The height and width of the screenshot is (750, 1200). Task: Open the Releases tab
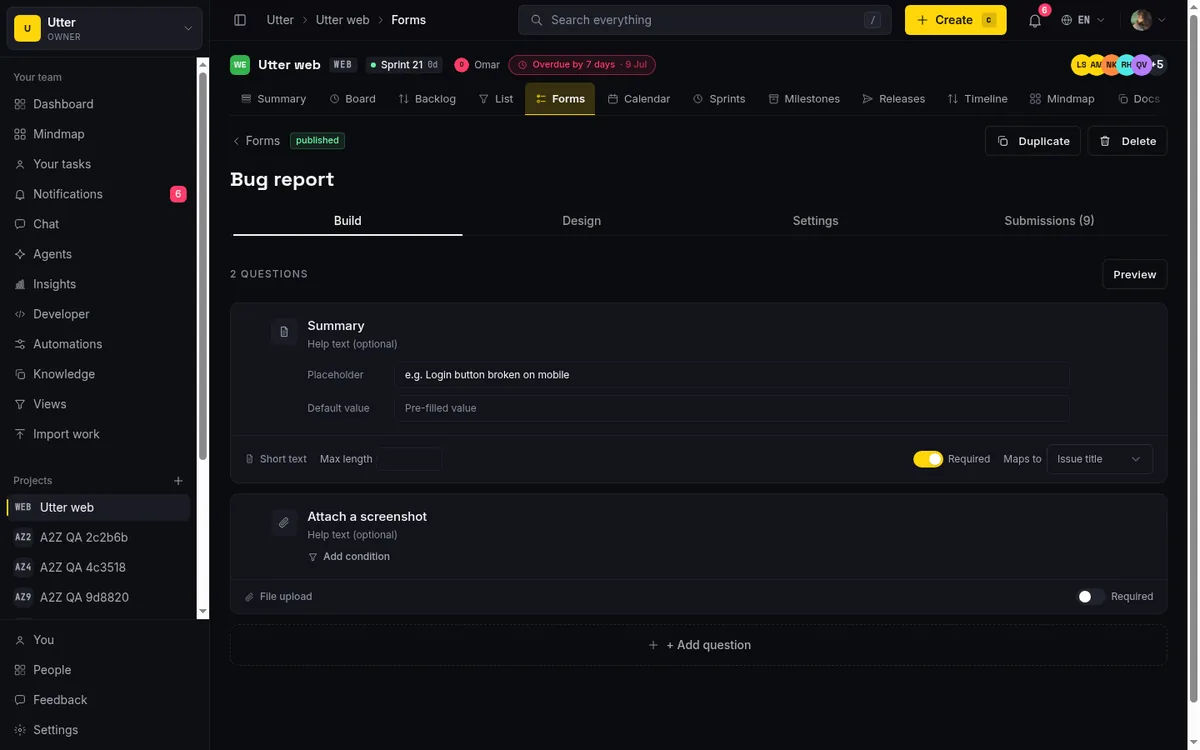pos(894,99)
